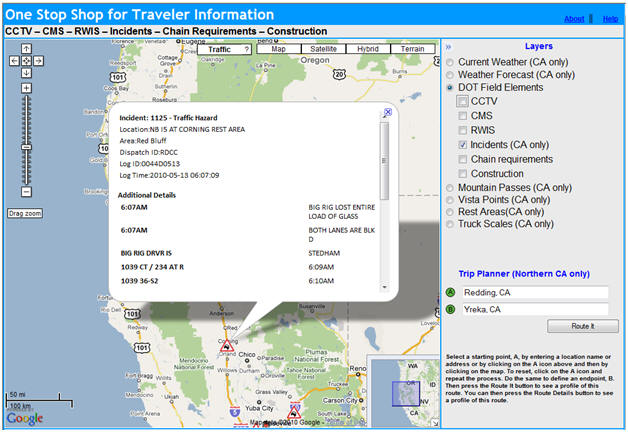Click the Chico city label on map

(247, 355)
